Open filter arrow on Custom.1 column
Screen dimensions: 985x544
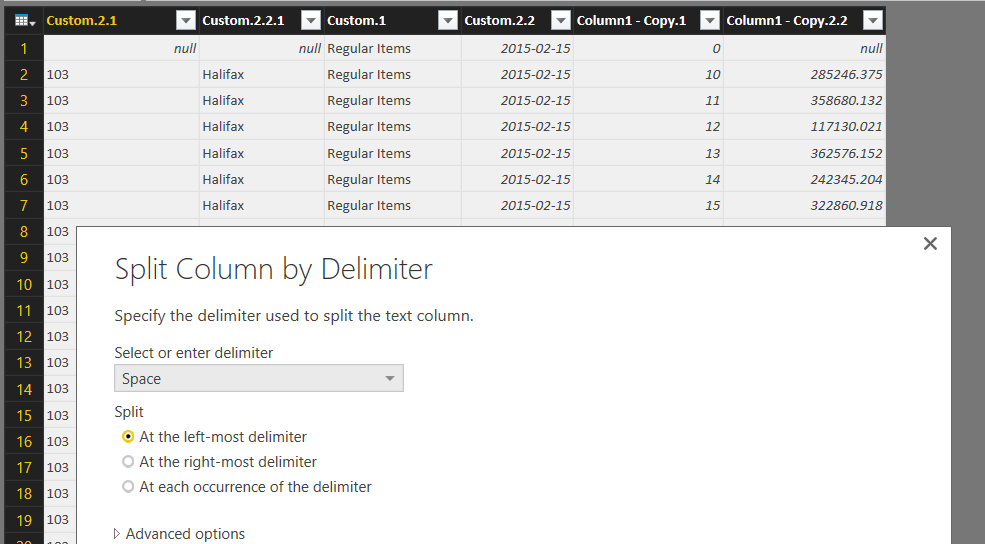coord(447,21)
